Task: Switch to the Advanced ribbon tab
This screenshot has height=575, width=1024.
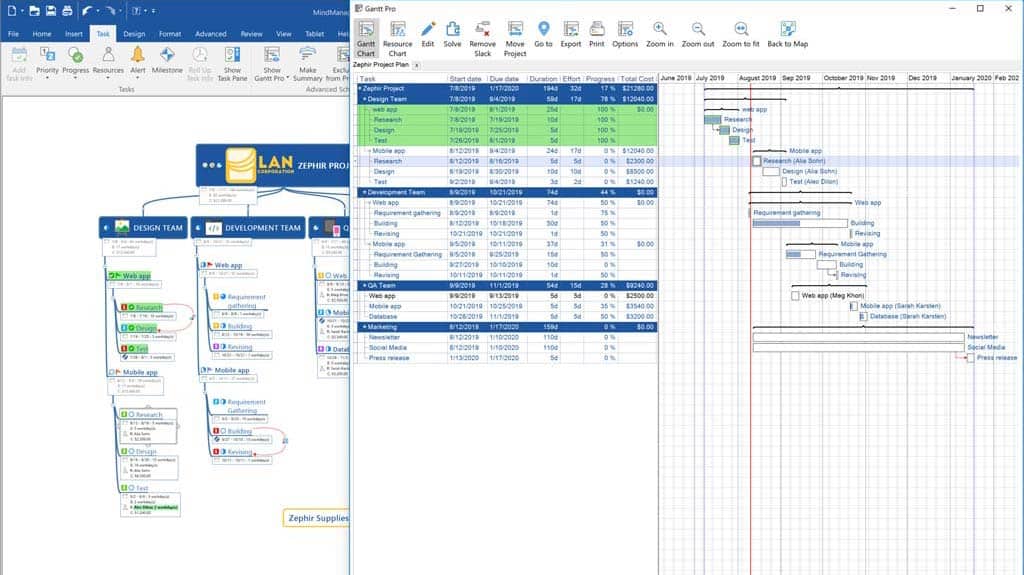Action: [x=210, y=34]
